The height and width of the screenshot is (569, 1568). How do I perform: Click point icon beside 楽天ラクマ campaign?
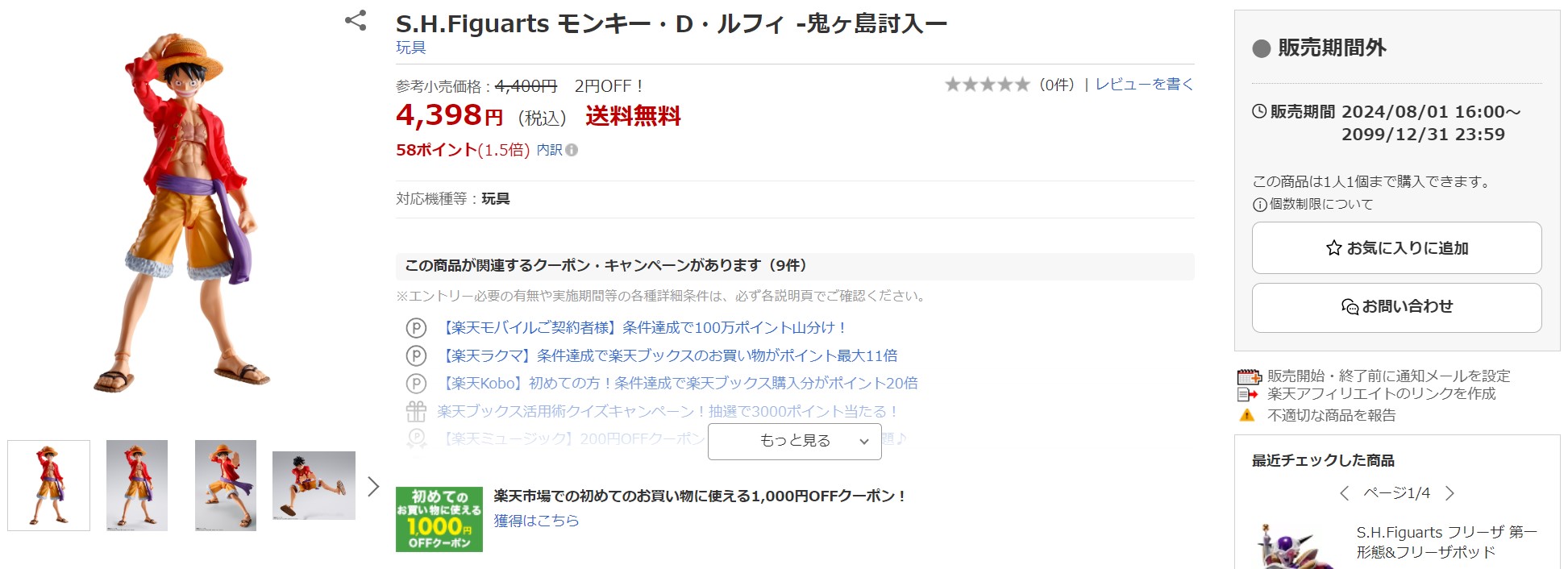pos(416,355)
